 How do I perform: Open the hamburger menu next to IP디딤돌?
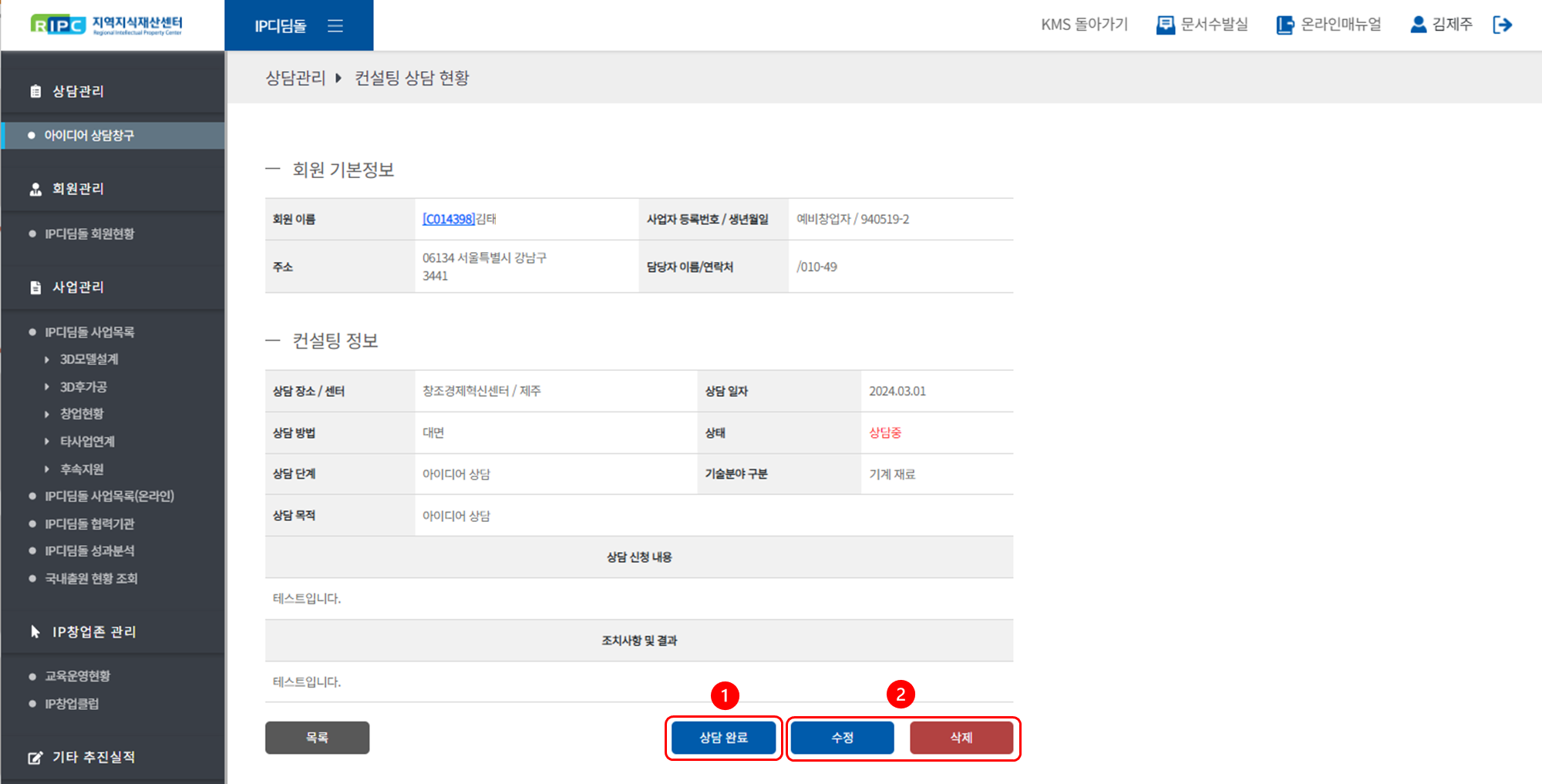(x=335, y=25)
